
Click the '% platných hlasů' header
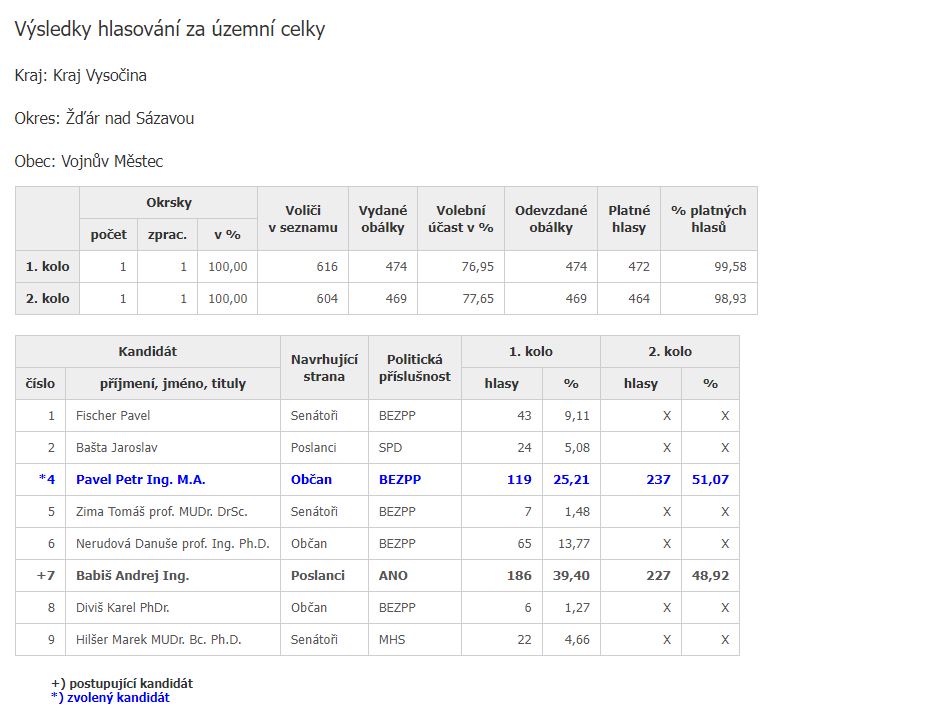point(708,219)
